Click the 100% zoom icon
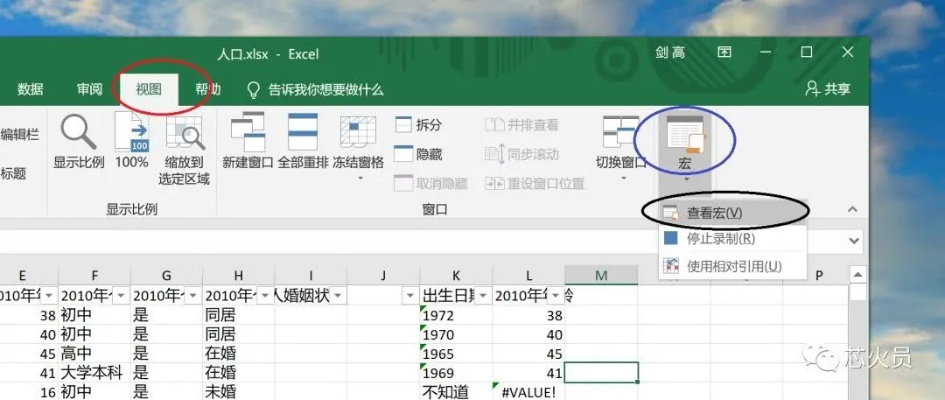This screenshot has width=945, height=400. point(131,133)
